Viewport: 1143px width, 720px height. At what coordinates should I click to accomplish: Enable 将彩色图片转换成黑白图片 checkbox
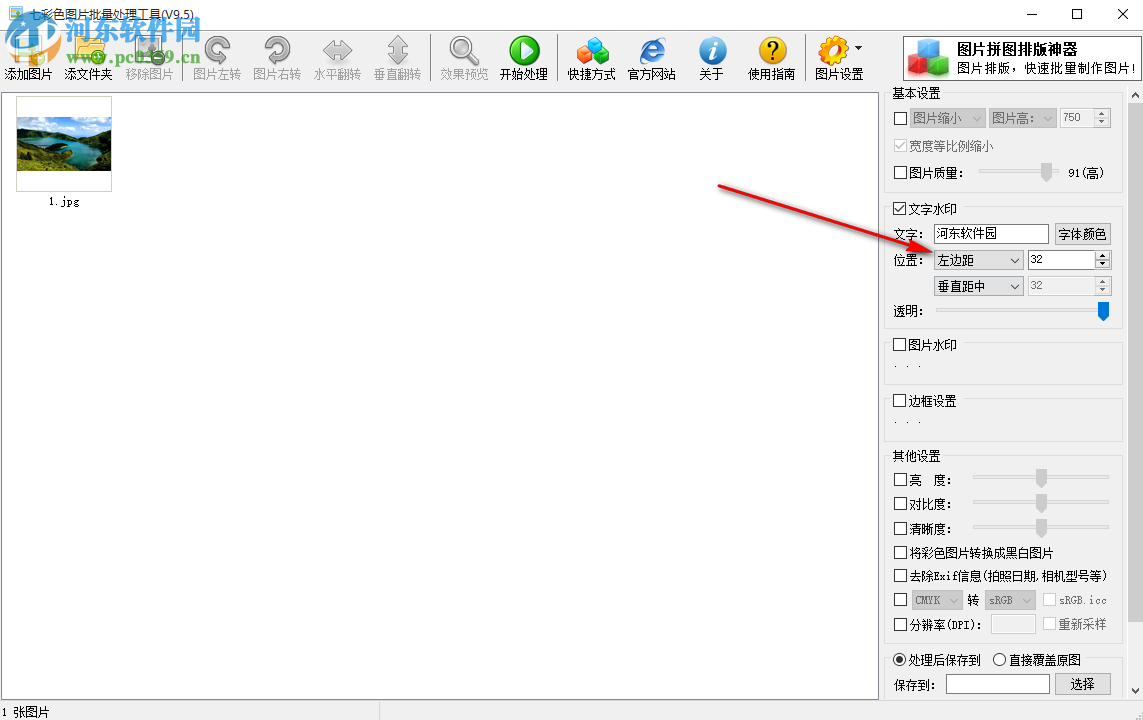pyautogui.click(x=900, y=552)
